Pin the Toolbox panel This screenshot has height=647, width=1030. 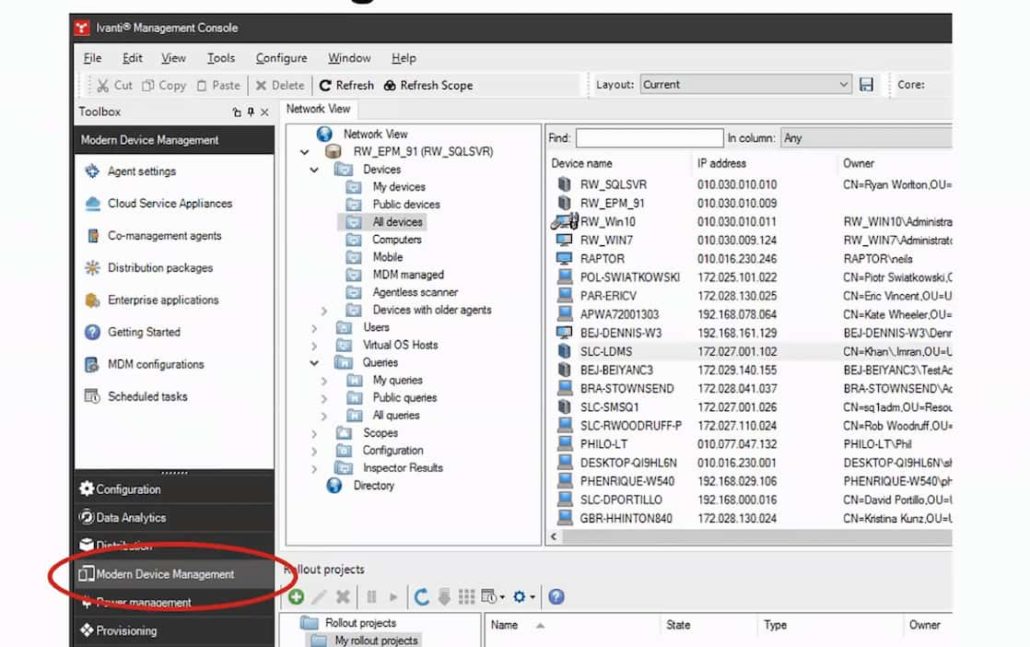(x=250, y=112)
